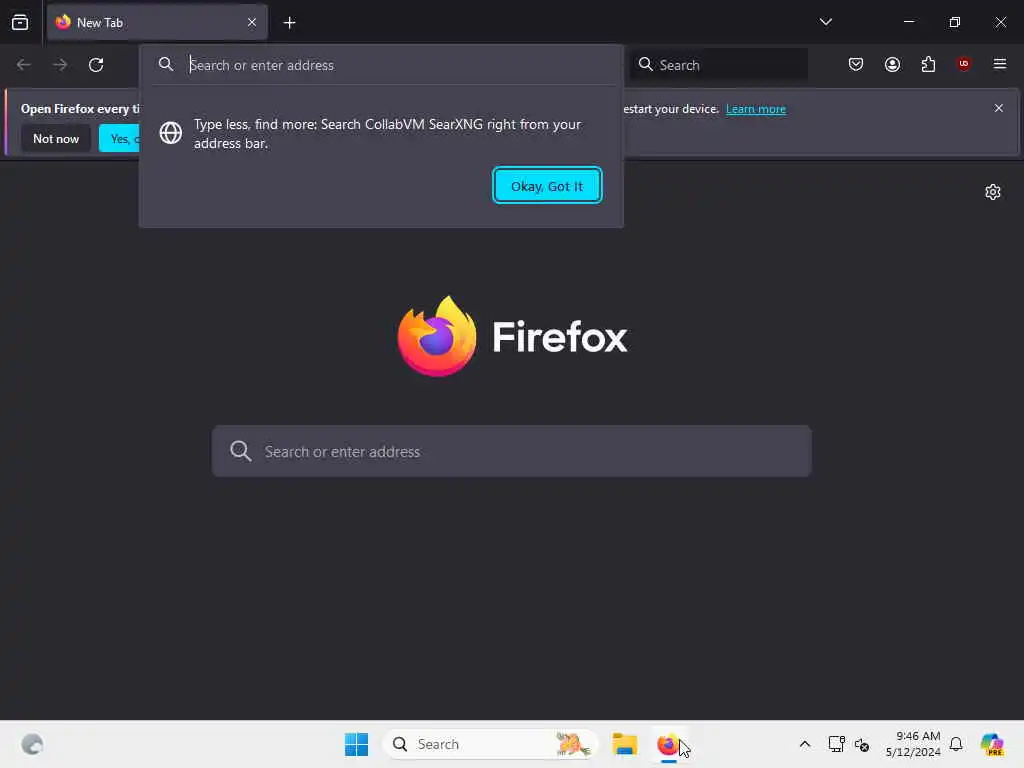
Task: Open uBlock Origin extension icon
Action: click(x=963, y=63)
